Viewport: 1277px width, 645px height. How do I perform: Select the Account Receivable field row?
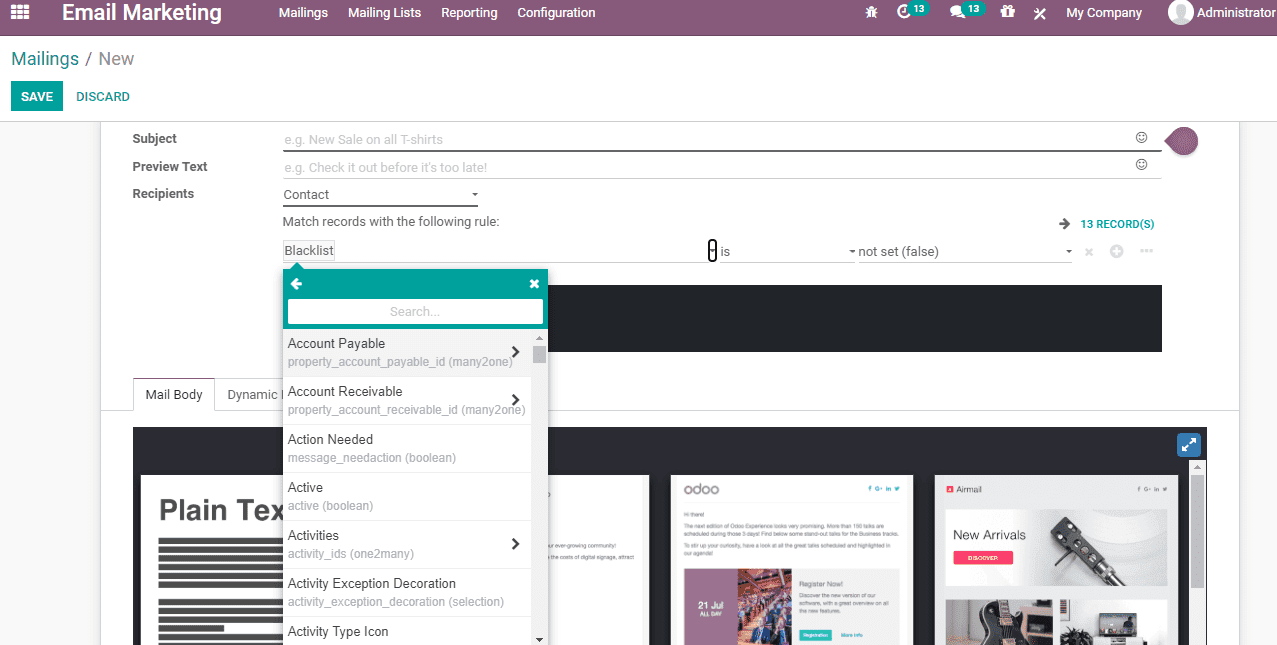coord(407,400)
